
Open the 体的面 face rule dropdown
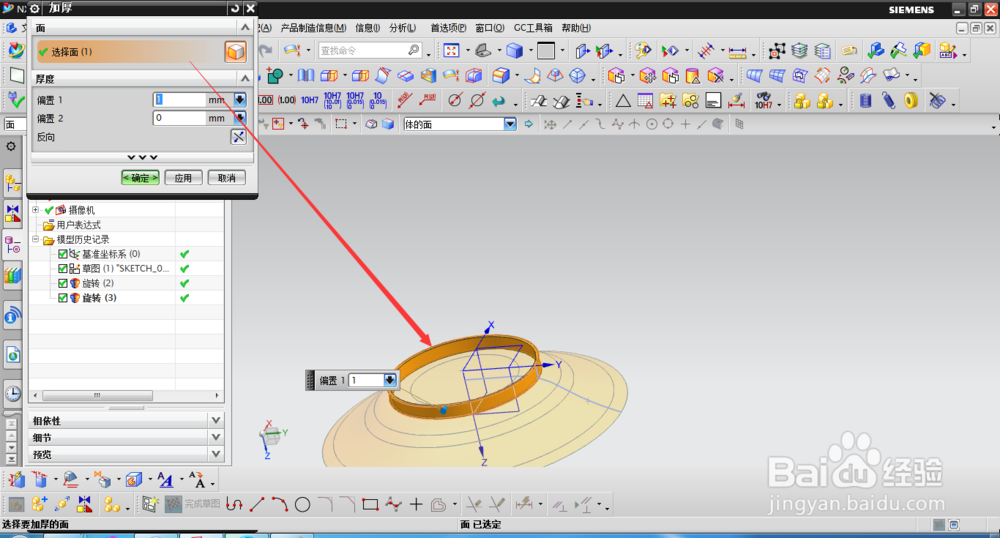[510, 124]
